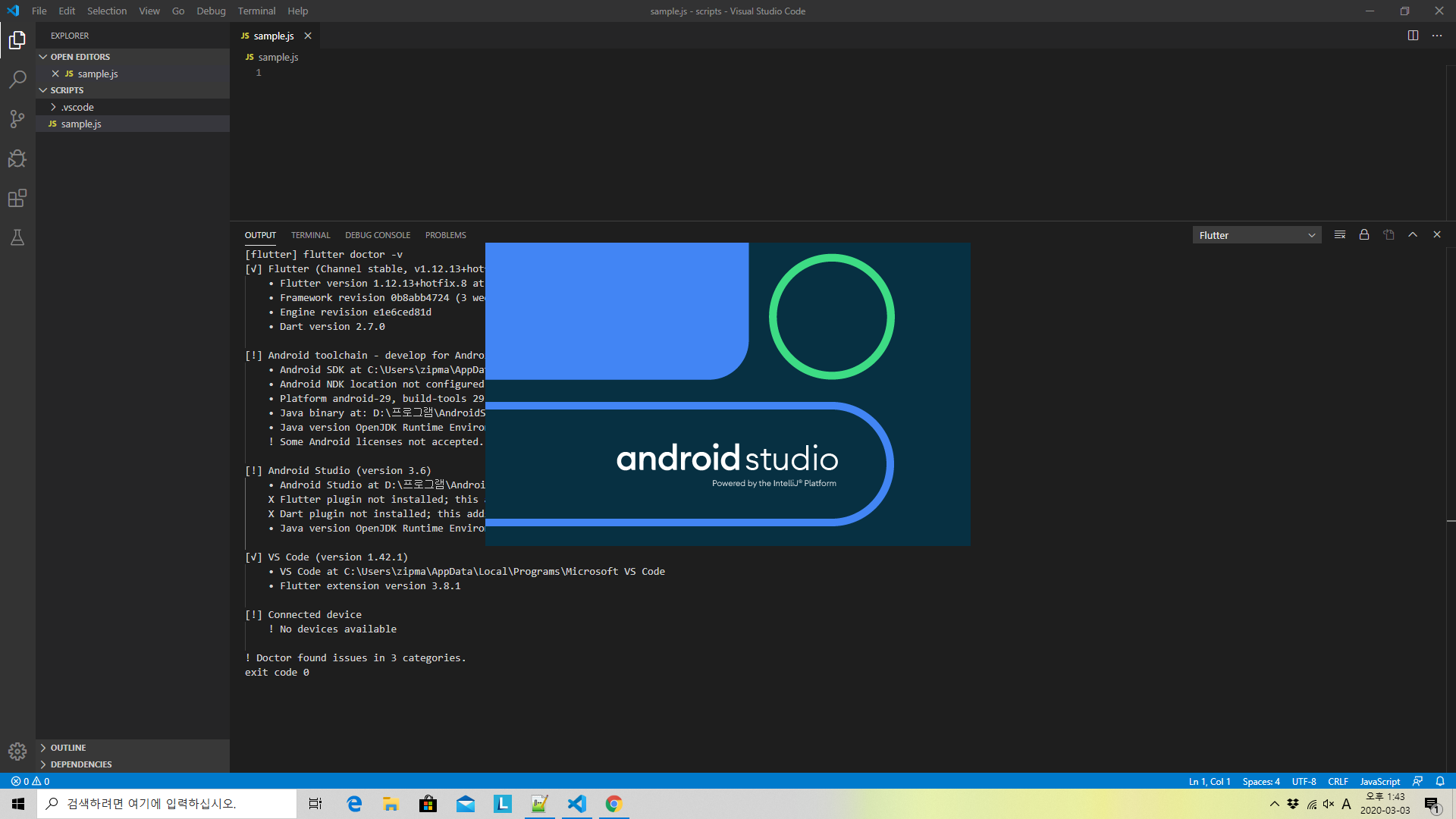
Task: Change indentation via Spaces: 4
Action: (1261, 781)
